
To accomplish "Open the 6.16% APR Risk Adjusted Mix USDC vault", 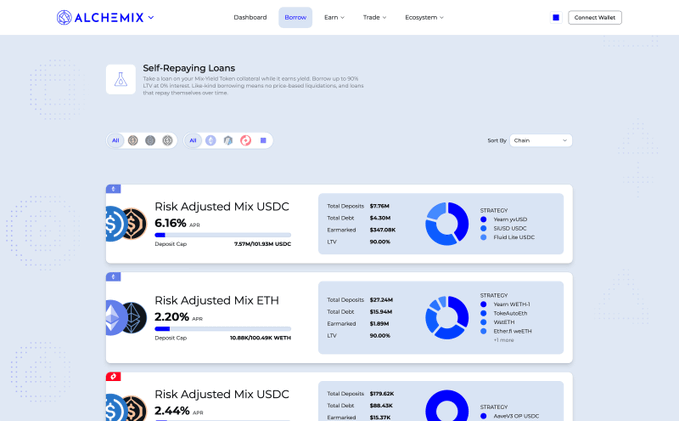I will (222, 207).
